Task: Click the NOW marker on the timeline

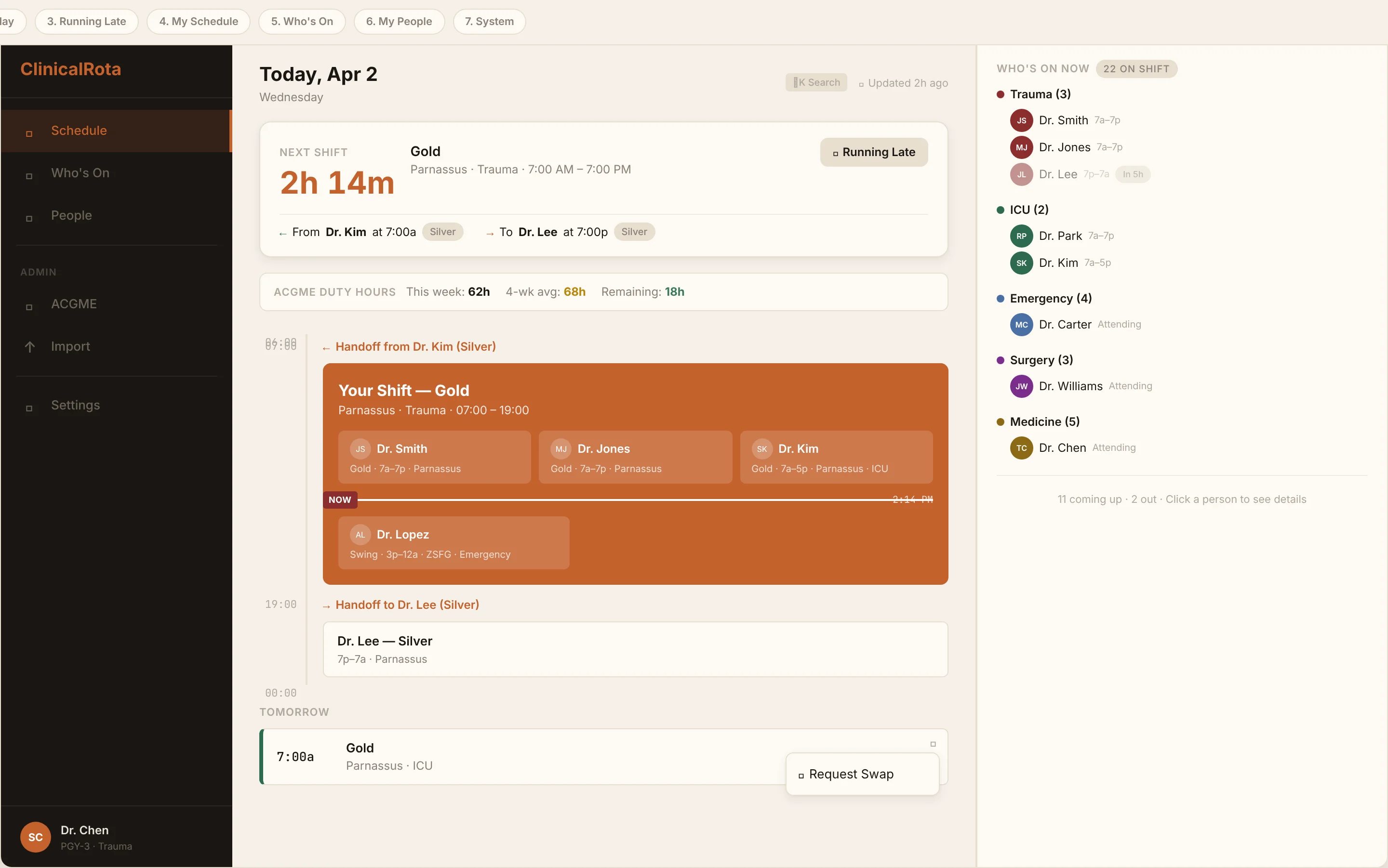Action: 340,500
